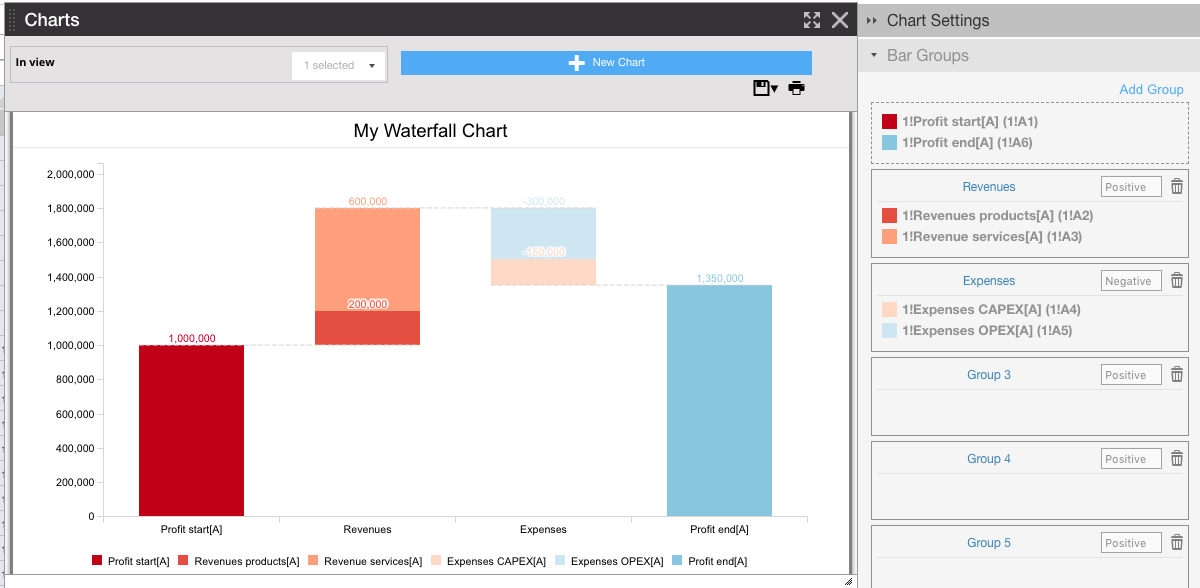Delete Group 5 with the trash icon

pos(1177,543)
